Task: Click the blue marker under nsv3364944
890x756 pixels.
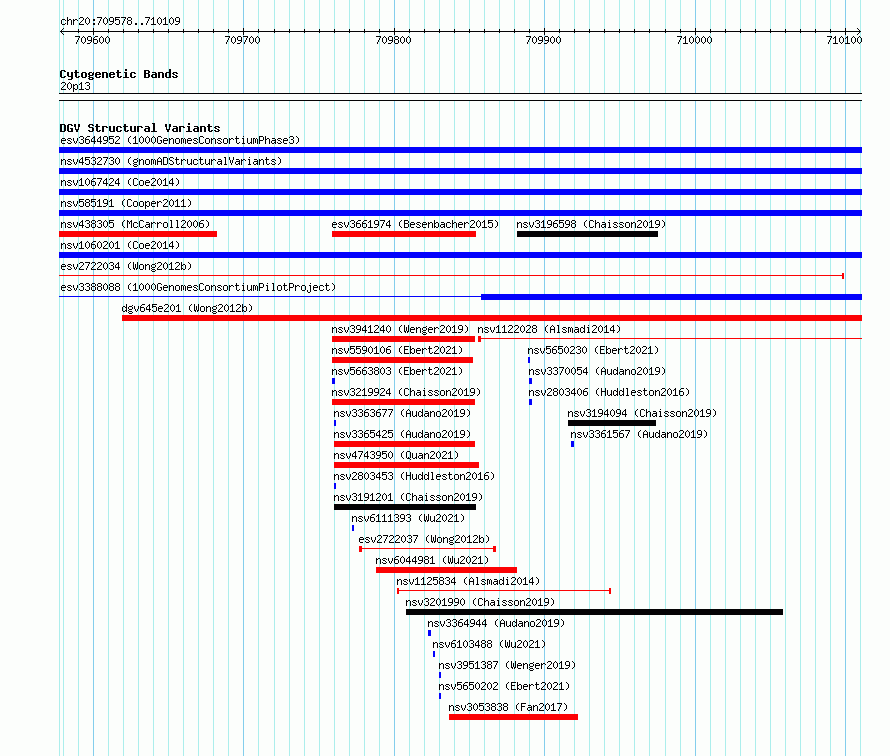Action: 429,633
